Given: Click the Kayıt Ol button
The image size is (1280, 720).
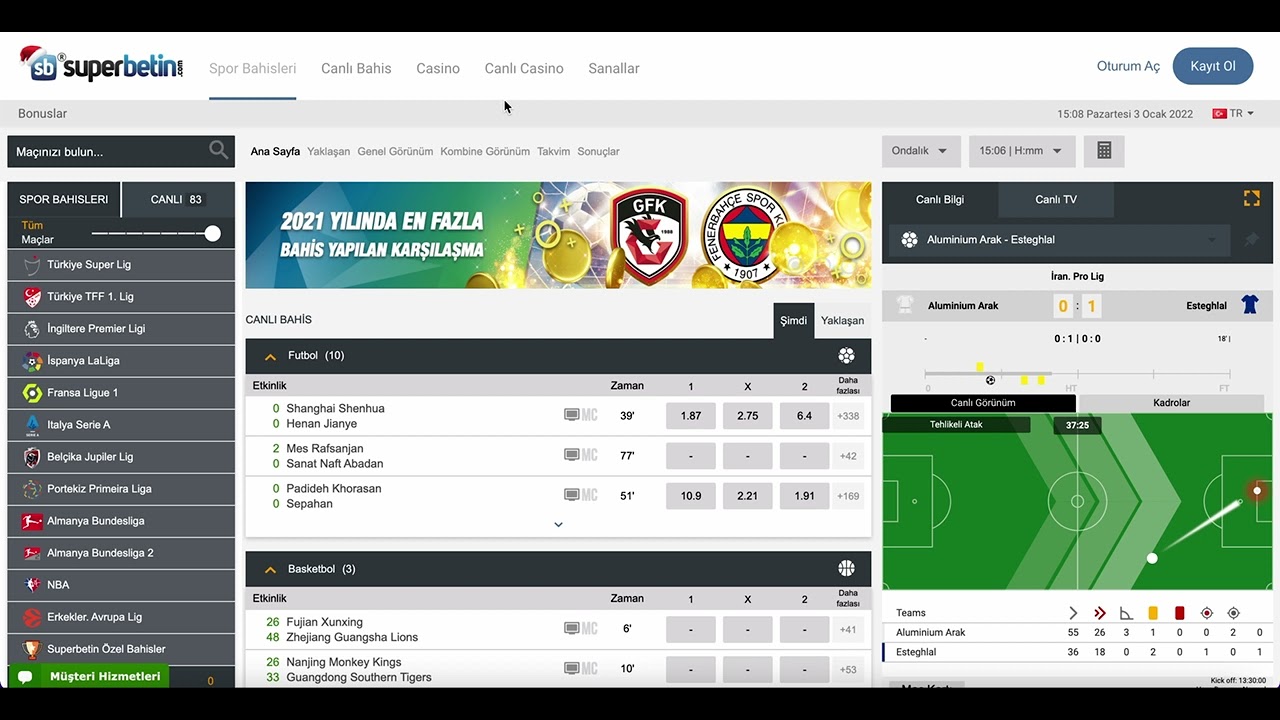Looking at the screenshot, I should (1213, 66).
